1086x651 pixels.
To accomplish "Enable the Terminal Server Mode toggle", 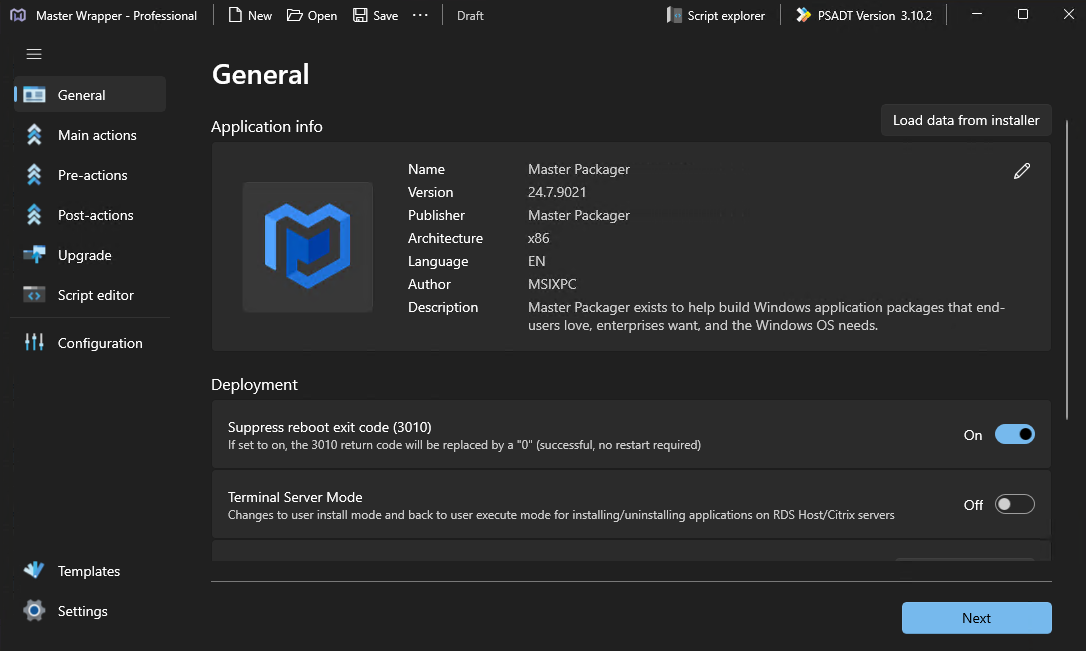I will 1014,505.
